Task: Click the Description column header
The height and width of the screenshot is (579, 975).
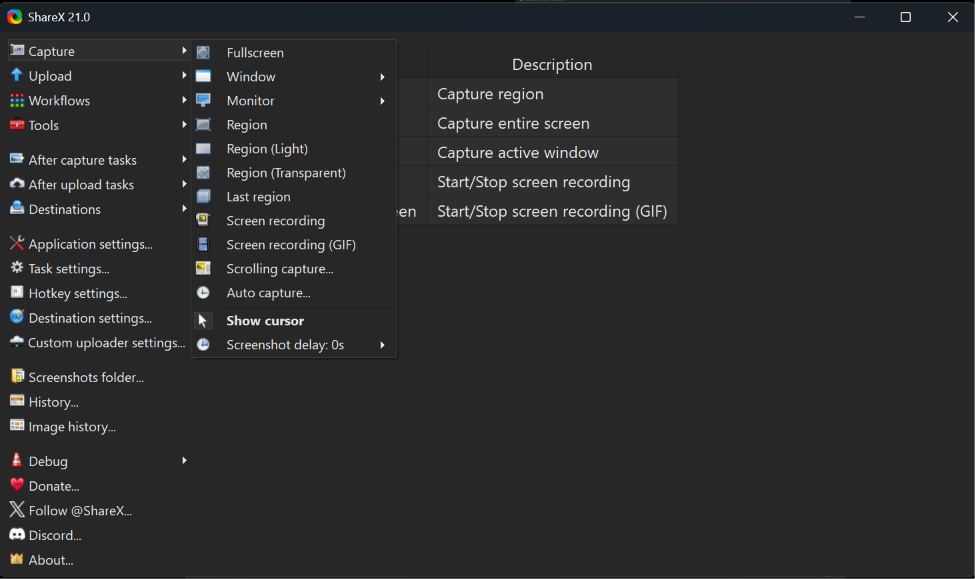Action: 552,64
